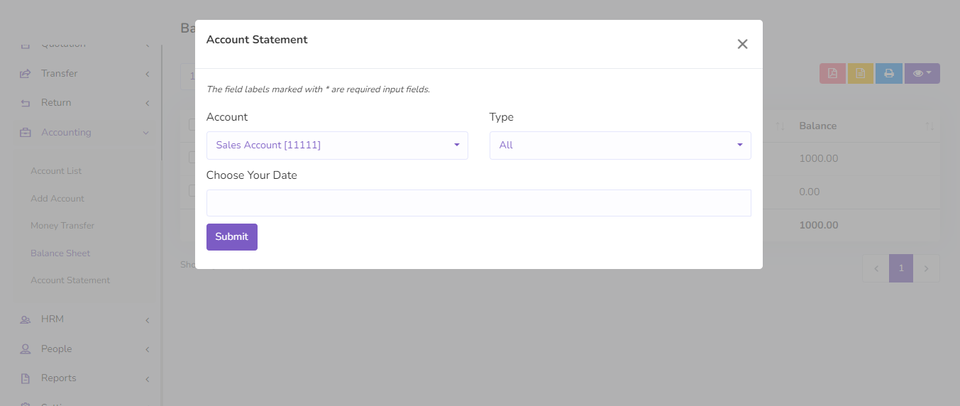Click the blue print icon

tap(888, 73)
